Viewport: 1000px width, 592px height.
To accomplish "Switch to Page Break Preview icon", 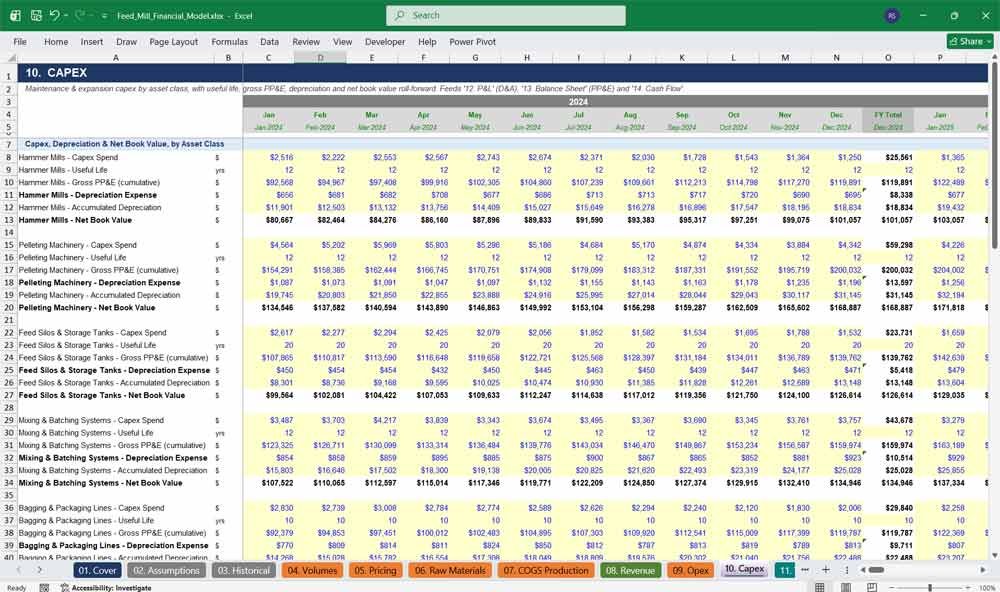I will click(872, 587).
